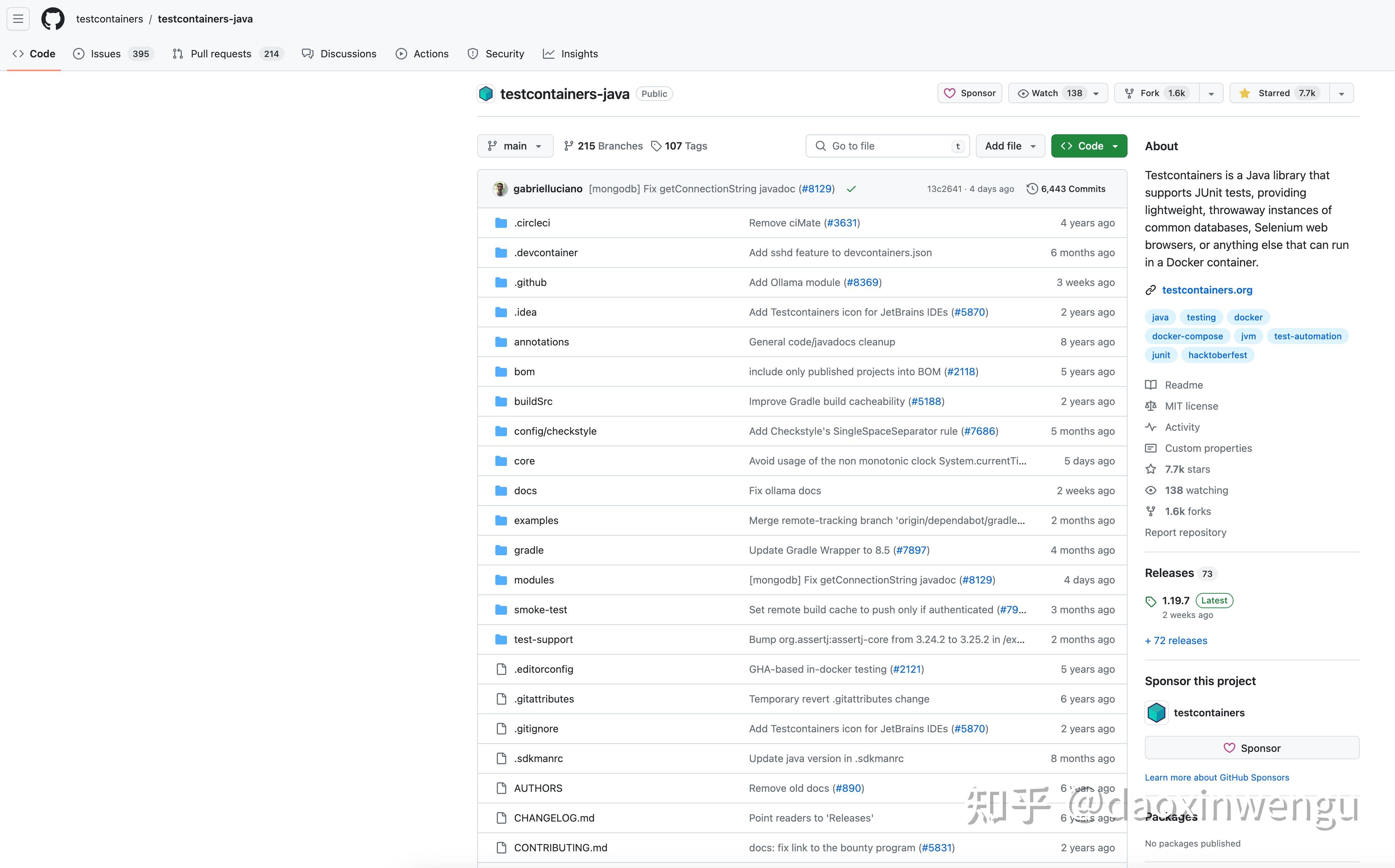Open the 215 Branches link
The image size is (1395, 868).
[x=603, y=146]
